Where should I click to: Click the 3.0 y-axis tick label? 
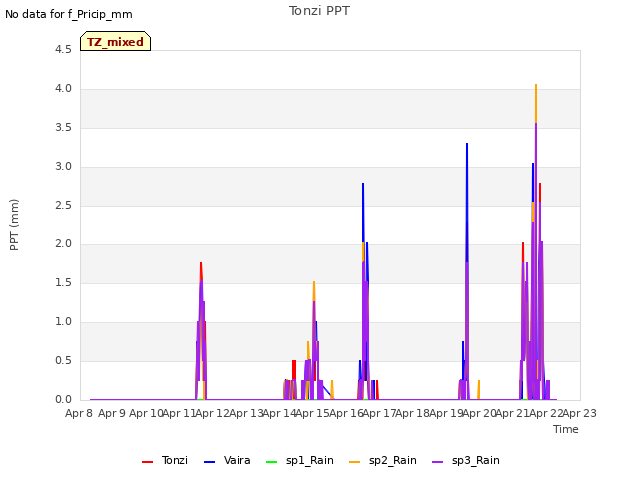[63, 167]
